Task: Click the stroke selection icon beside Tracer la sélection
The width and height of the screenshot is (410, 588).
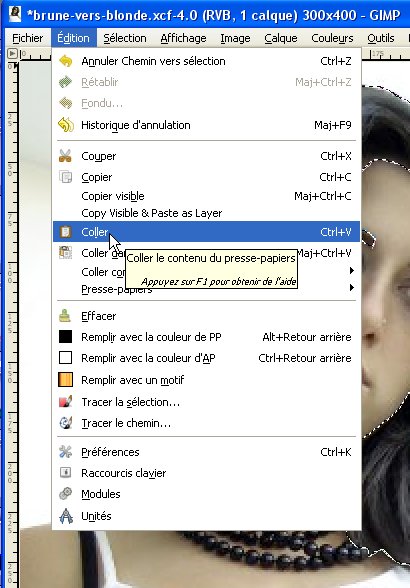Action: pyautogui.click(x=66, y=402)
